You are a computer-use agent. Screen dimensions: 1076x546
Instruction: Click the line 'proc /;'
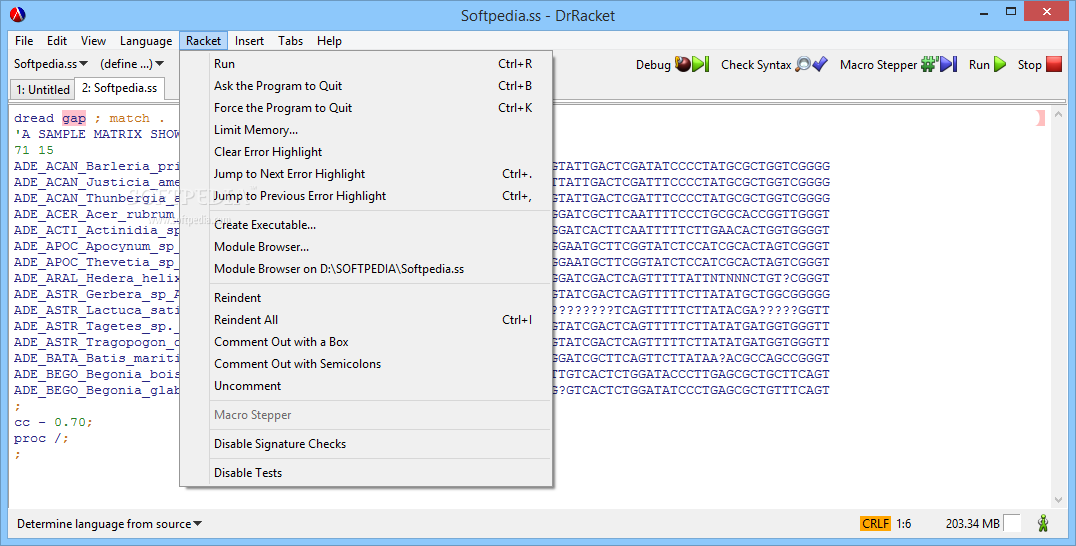pyautogui.click(x=41, y=438)
